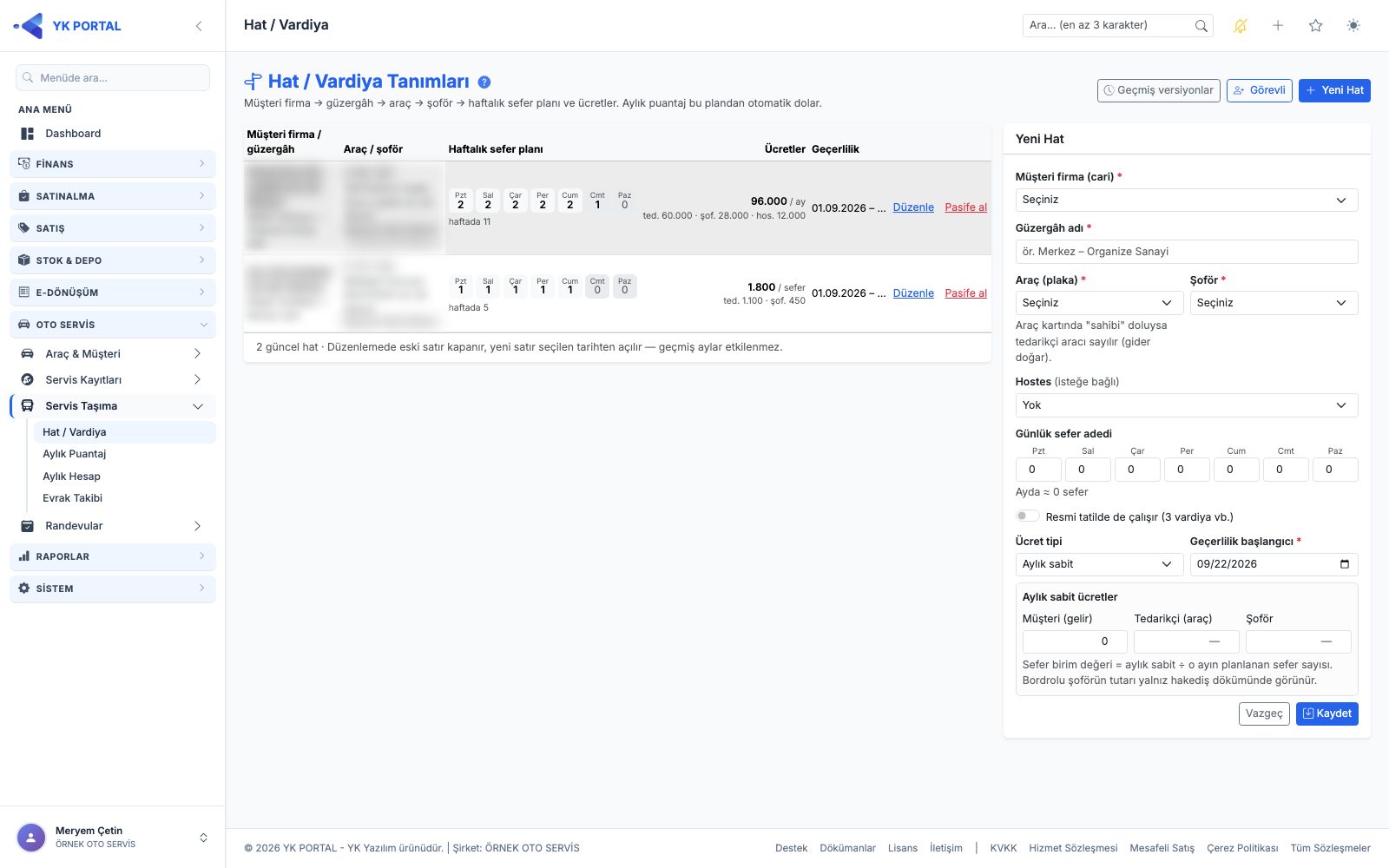
Task: Toggle Resmi tatilde de çalışır switch
Action: pyautogui.click(x=1027, y=516)
